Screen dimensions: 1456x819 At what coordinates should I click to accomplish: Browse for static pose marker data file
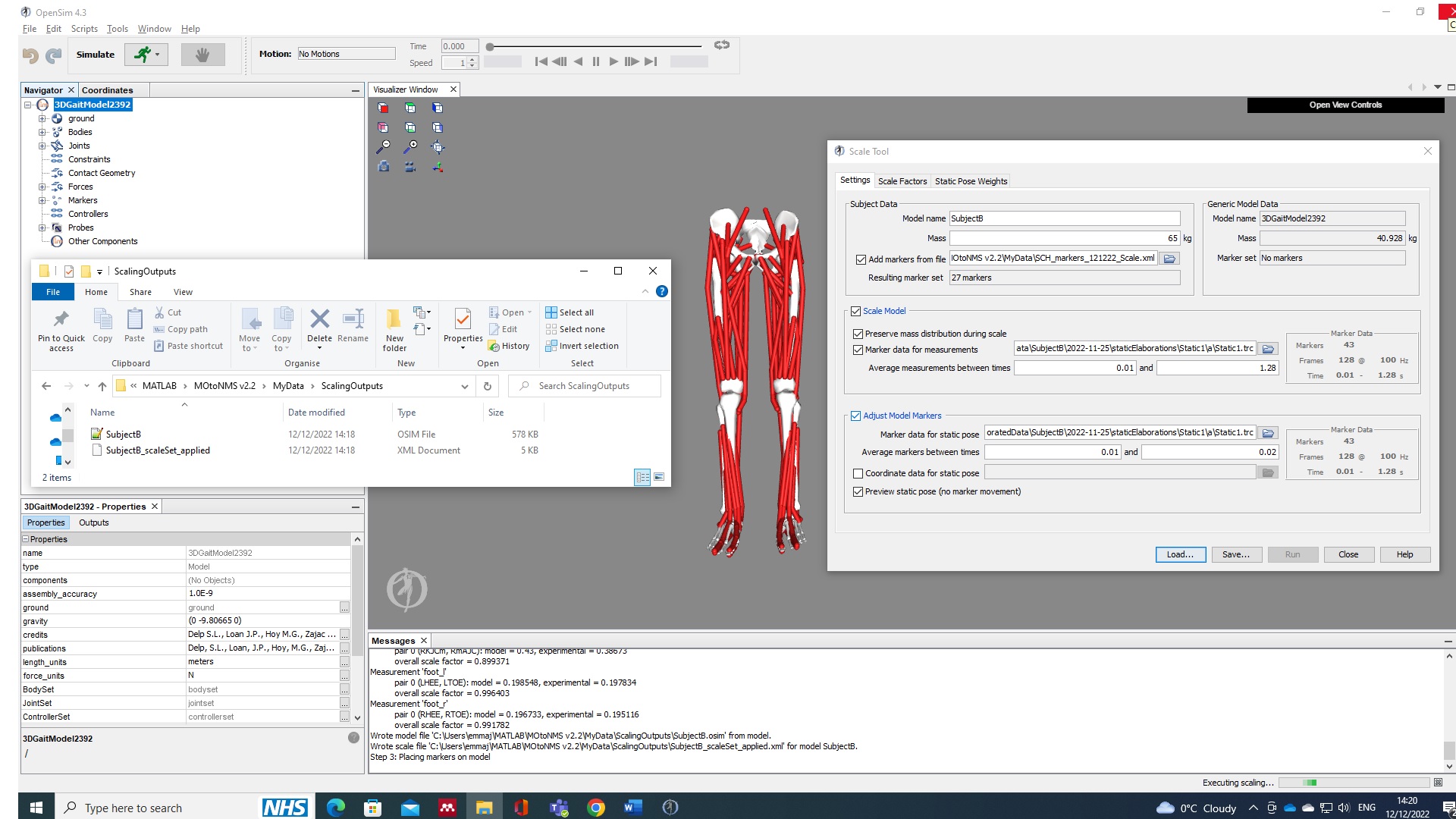tap(1268, 433)
